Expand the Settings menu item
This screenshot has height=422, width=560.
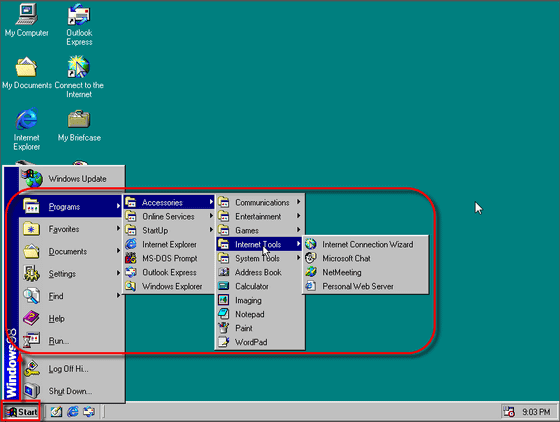(71, 273)
